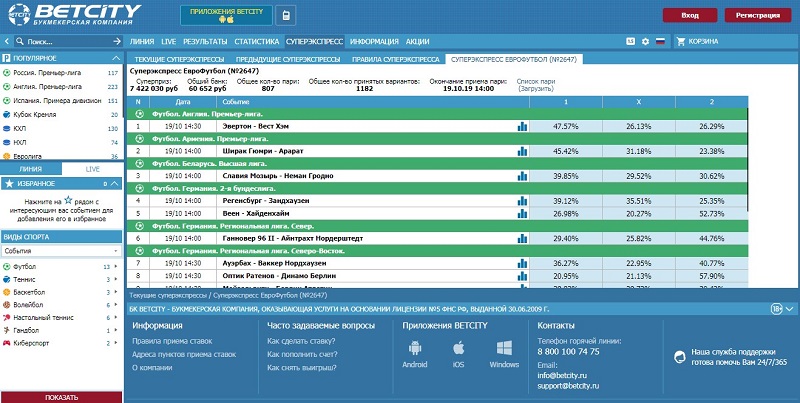Click the red ПОКАЗАТЬ button
Image resolution: width=800 pixels, height=403 pixels.
coord(61,396)
